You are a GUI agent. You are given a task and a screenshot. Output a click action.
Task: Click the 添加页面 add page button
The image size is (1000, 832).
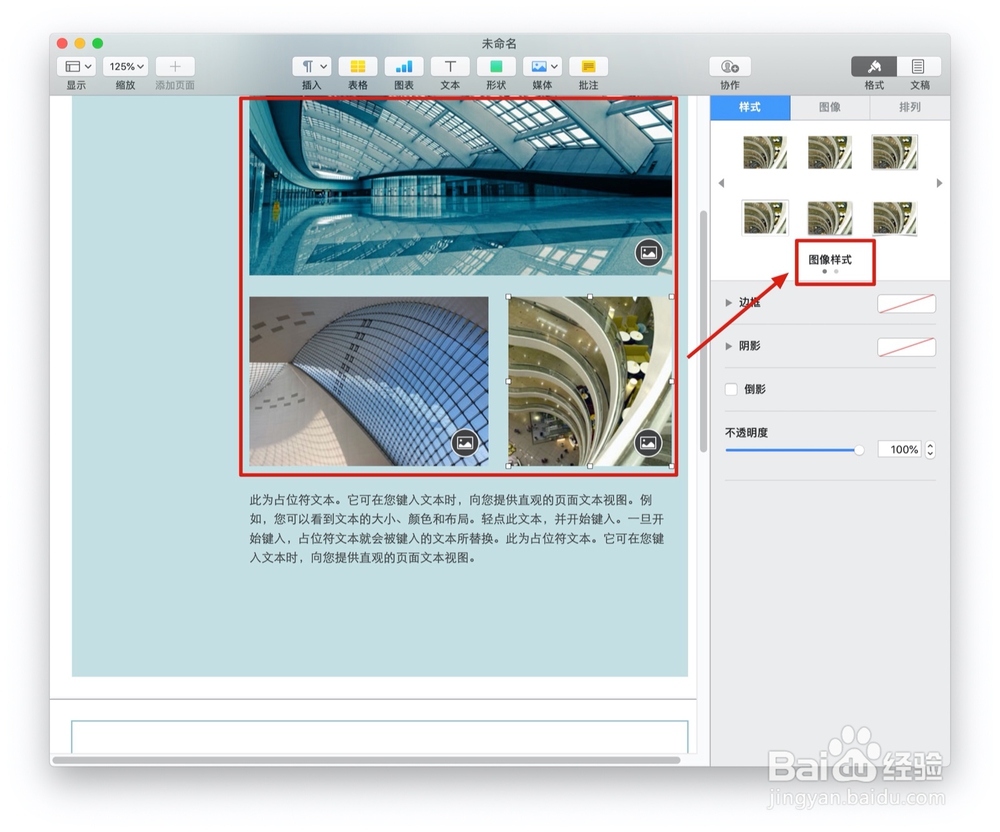(173, 68)
